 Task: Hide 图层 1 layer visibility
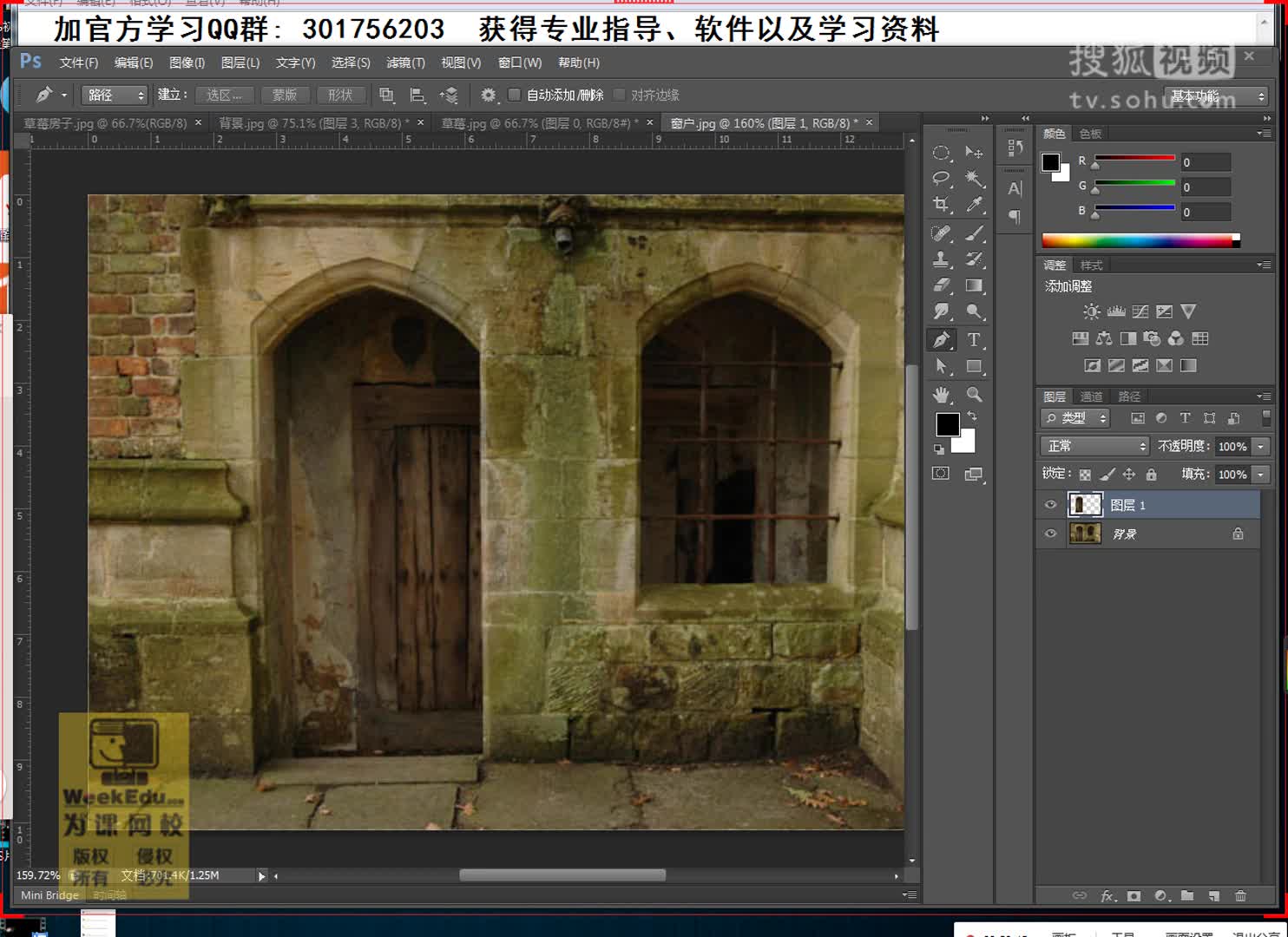tap(1050, 505)
